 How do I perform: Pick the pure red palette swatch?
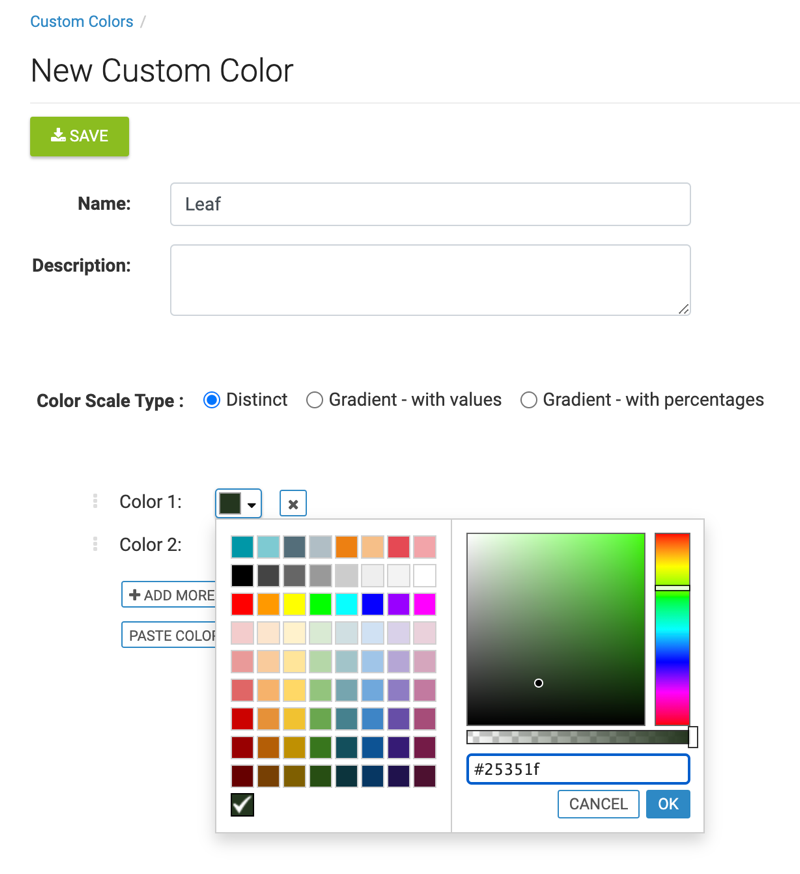click(x=242, y=604)
